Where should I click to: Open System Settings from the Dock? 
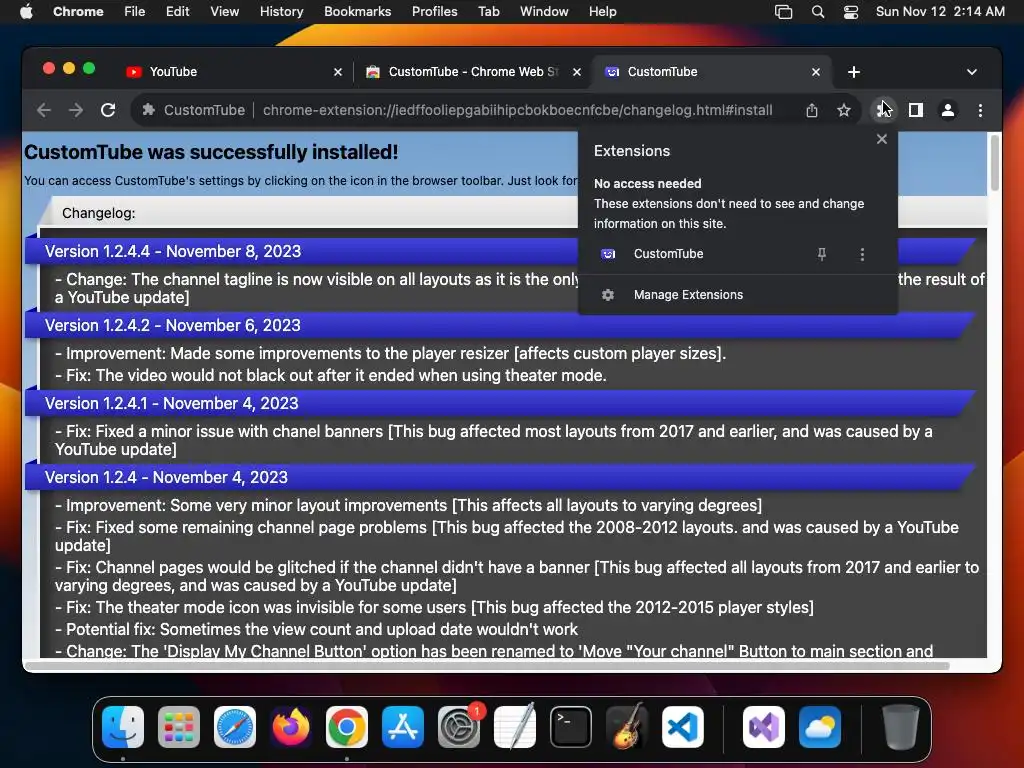pos(459,727)
